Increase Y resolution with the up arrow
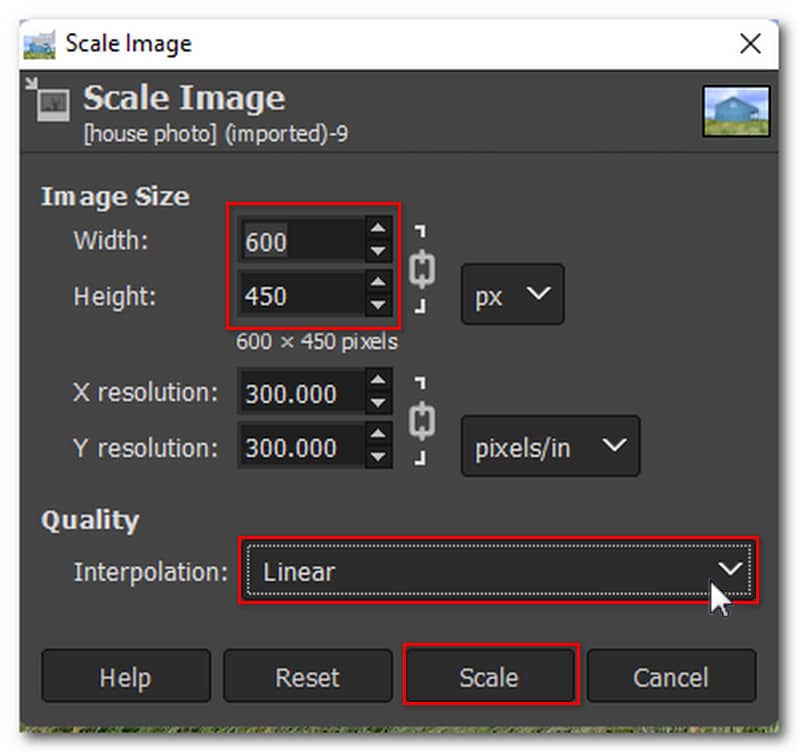This screenshot has height=754, width=800. click(378, 434)
